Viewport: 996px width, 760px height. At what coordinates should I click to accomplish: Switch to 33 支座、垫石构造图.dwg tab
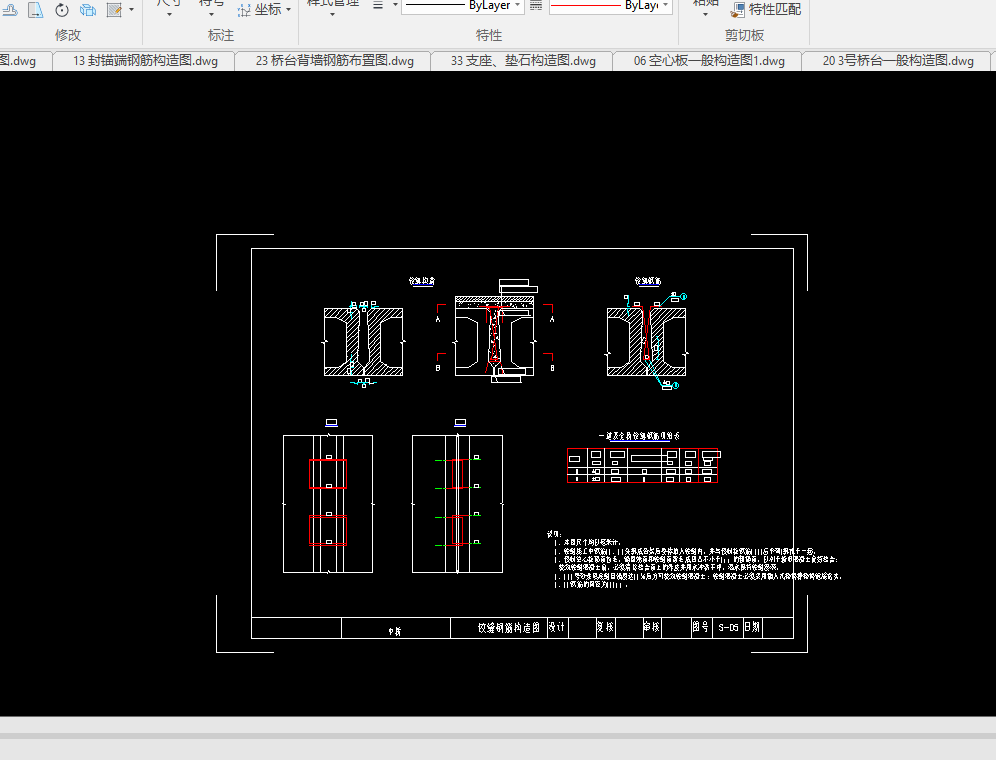click(523, 61)
